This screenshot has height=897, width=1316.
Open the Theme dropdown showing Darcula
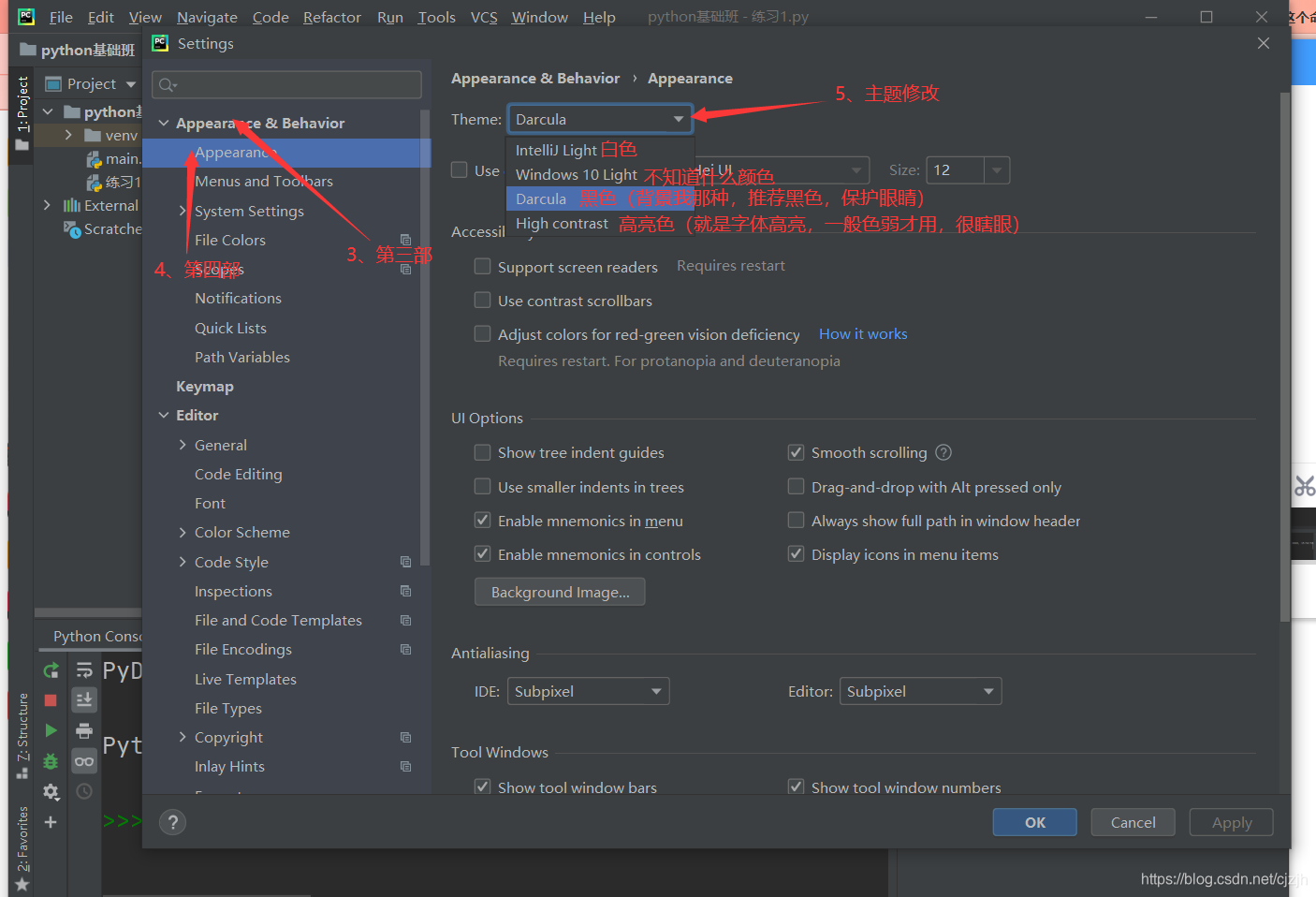(x=599, y=119)
